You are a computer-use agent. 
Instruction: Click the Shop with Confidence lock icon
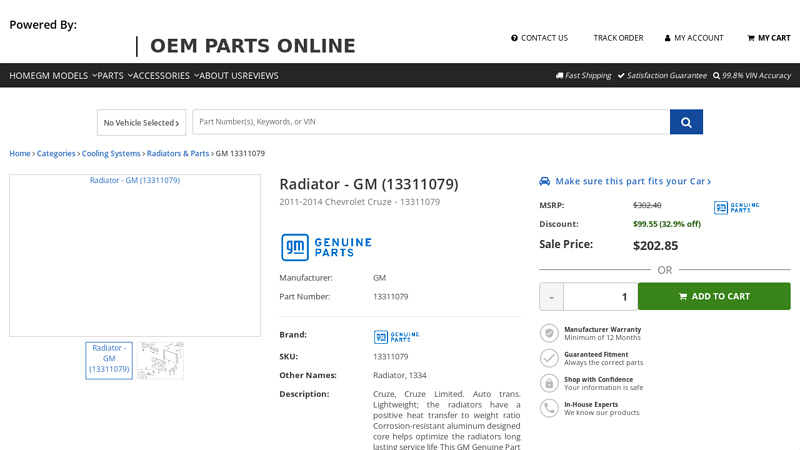click(x=549, y=383)
